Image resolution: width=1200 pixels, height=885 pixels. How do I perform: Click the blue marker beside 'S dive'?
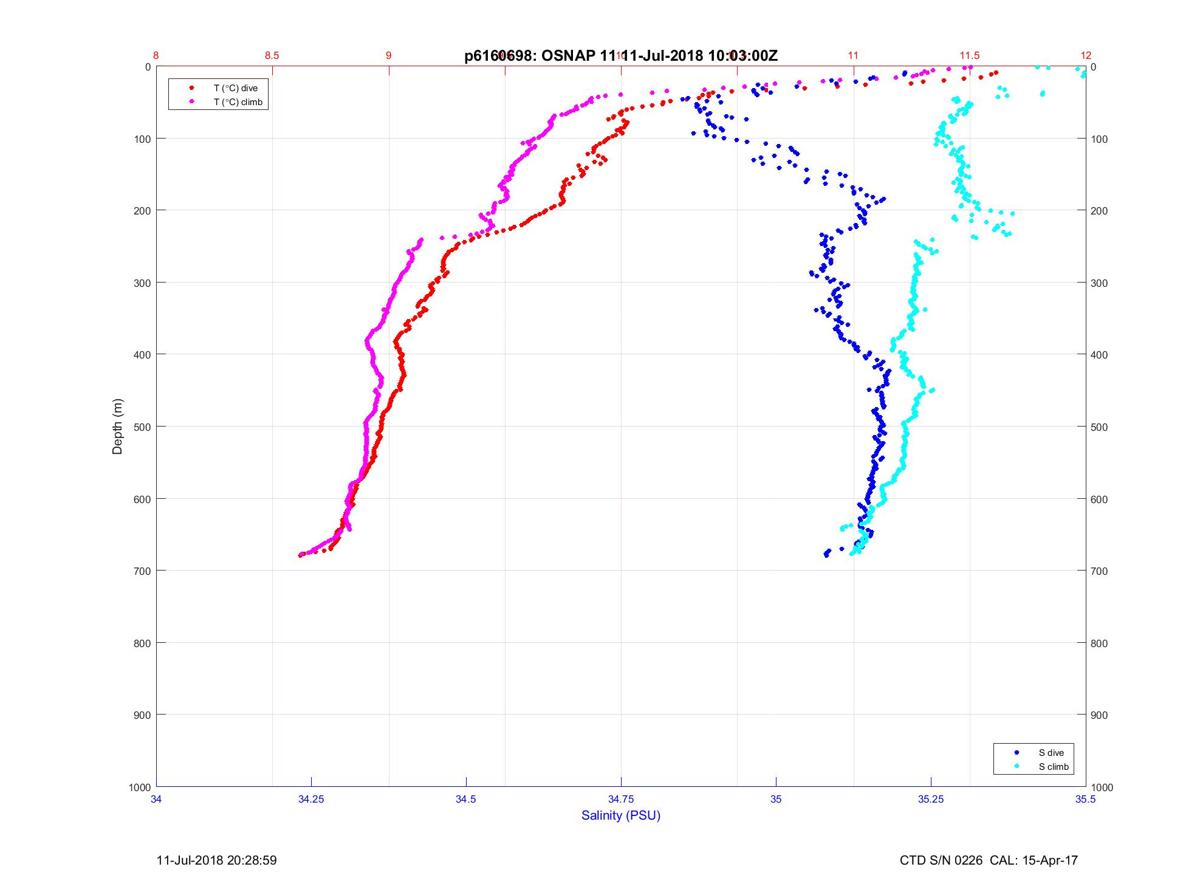(1017, 752)
